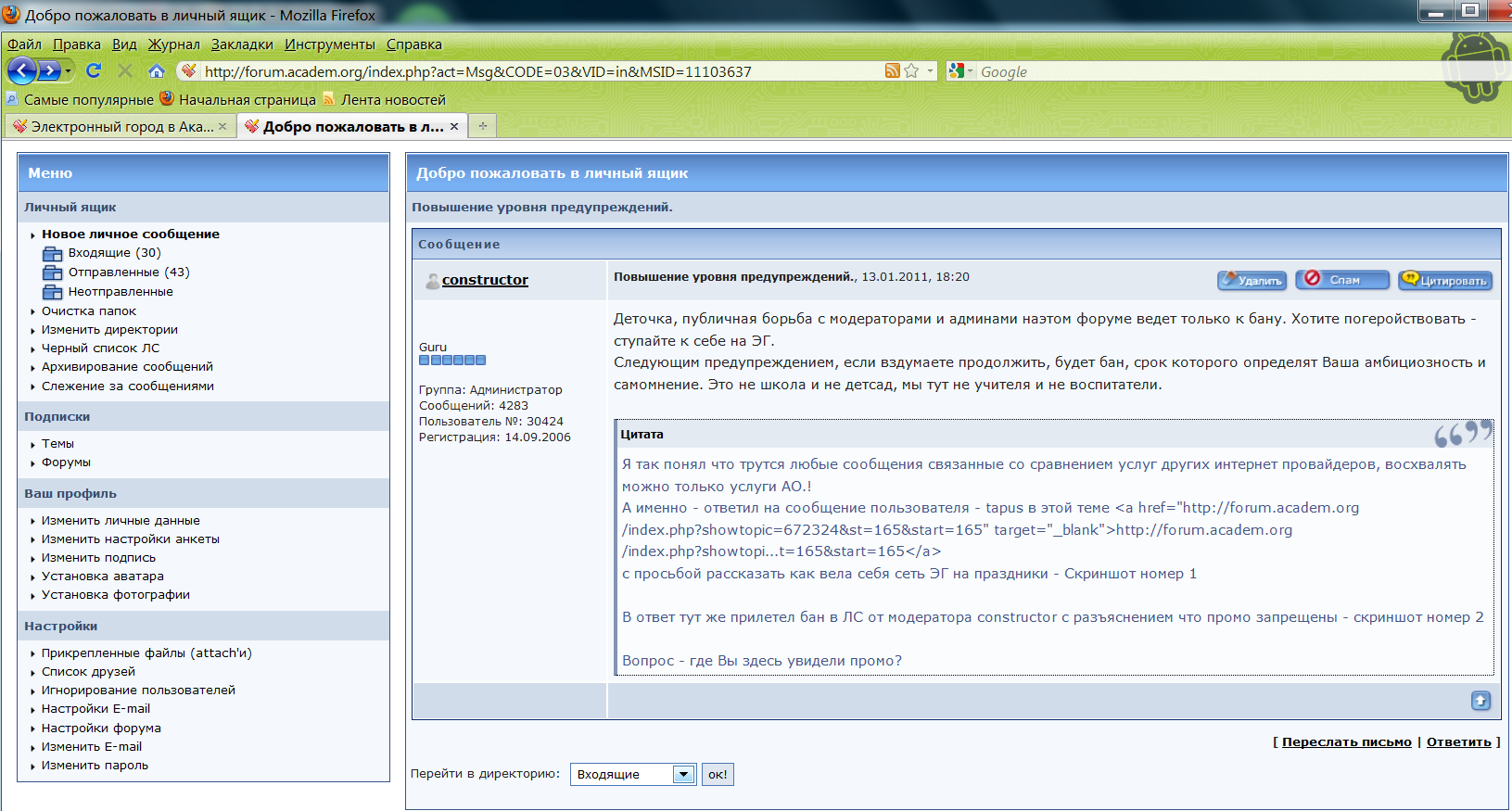The image size is (1512, 811).
Task: Click the scroll-to-top arrow icon in message
Action: 1480,701
